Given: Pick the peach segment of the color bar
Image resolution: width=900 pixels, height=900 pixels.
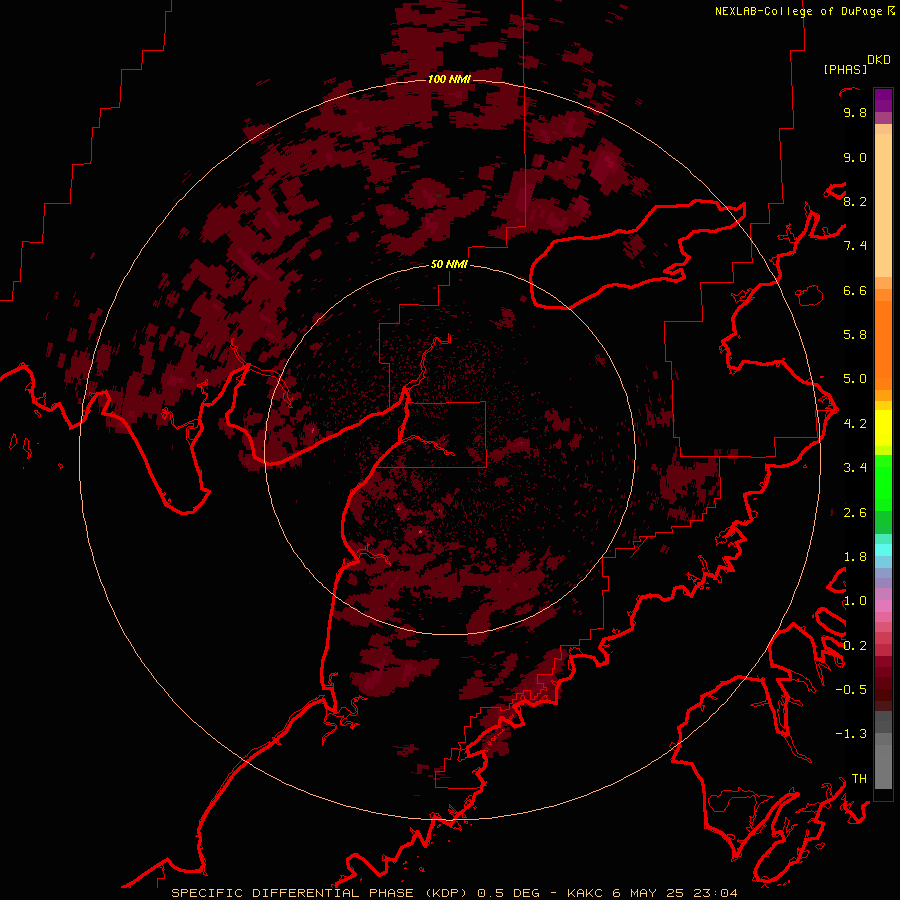Looking at the screenshot, I should tap(883, 205).
